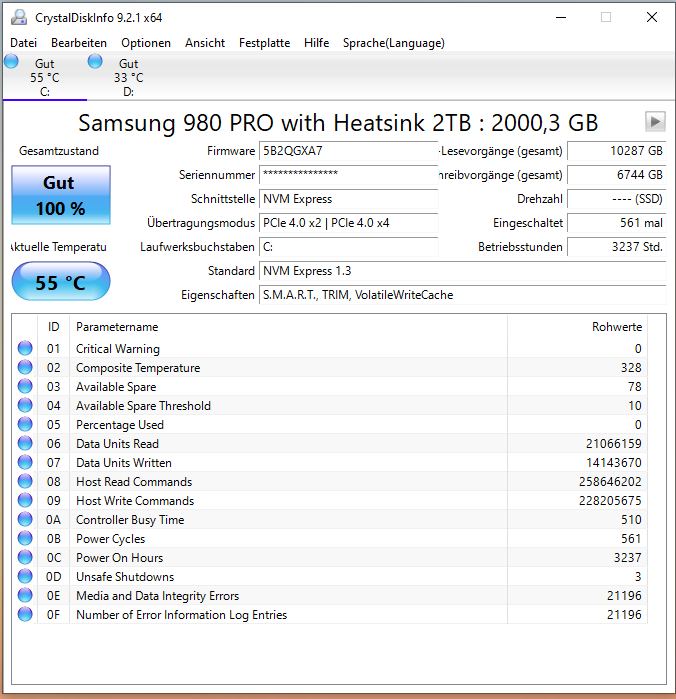
Task: Open the Optionen menu
Action: pyautogui.click(x=146, y=43)
